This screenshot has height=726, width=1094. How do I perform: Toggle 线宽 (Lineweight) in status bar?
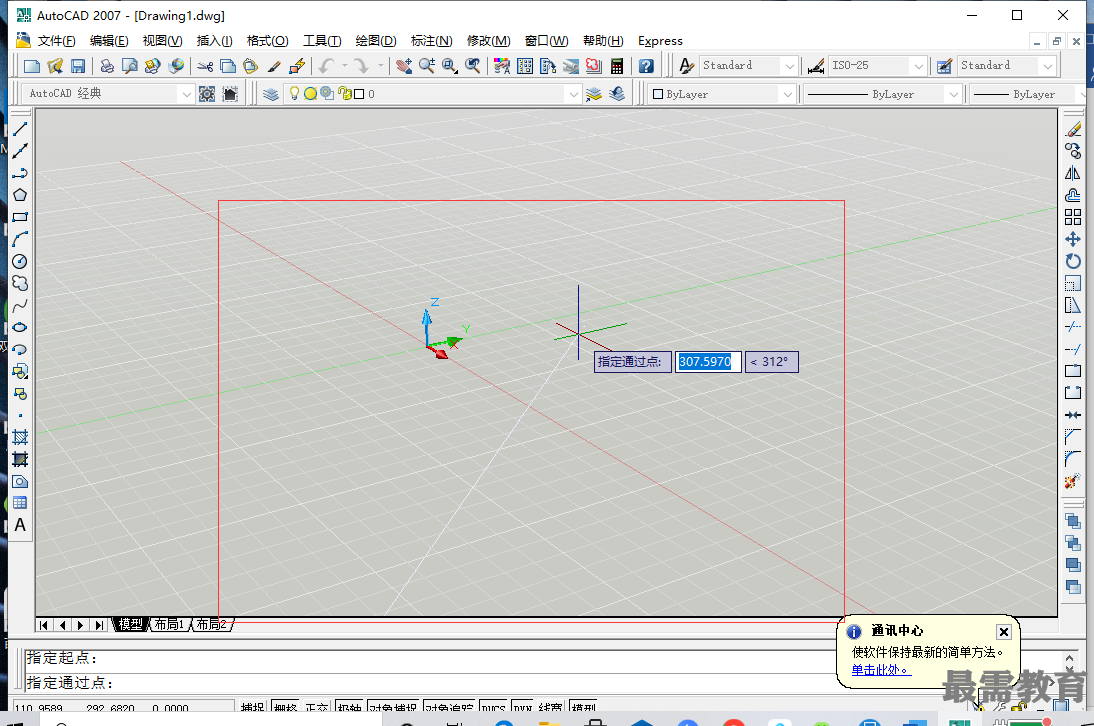click(550, 706)
